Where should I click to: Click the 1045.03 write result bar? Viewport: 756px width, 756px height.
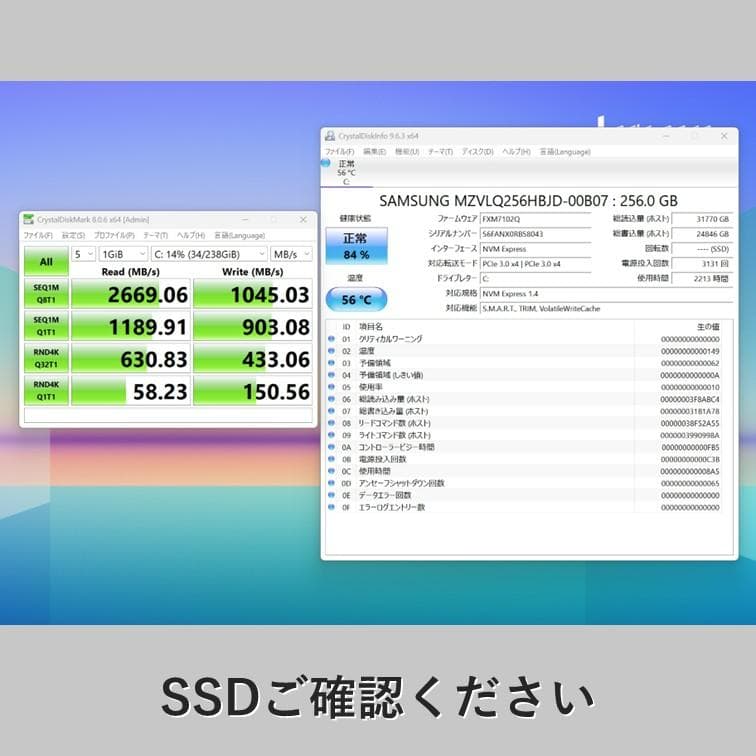coord(253,294)
